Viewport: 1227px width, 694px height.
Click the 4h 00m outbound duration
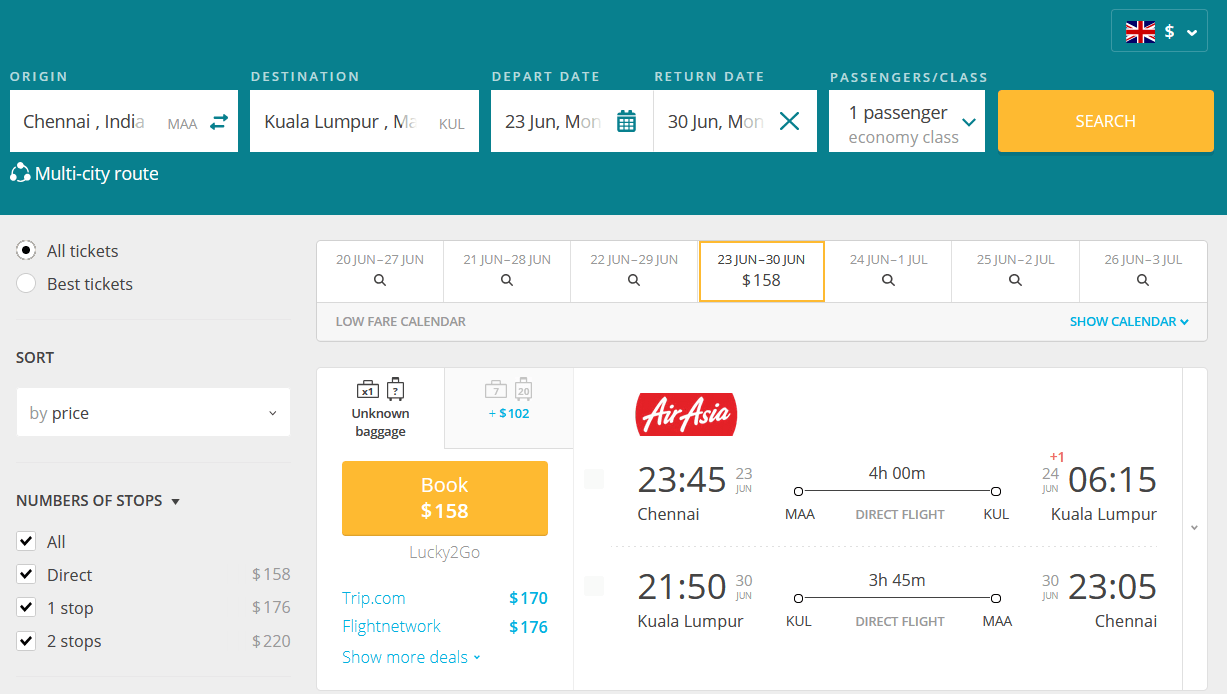coord(896,473)
